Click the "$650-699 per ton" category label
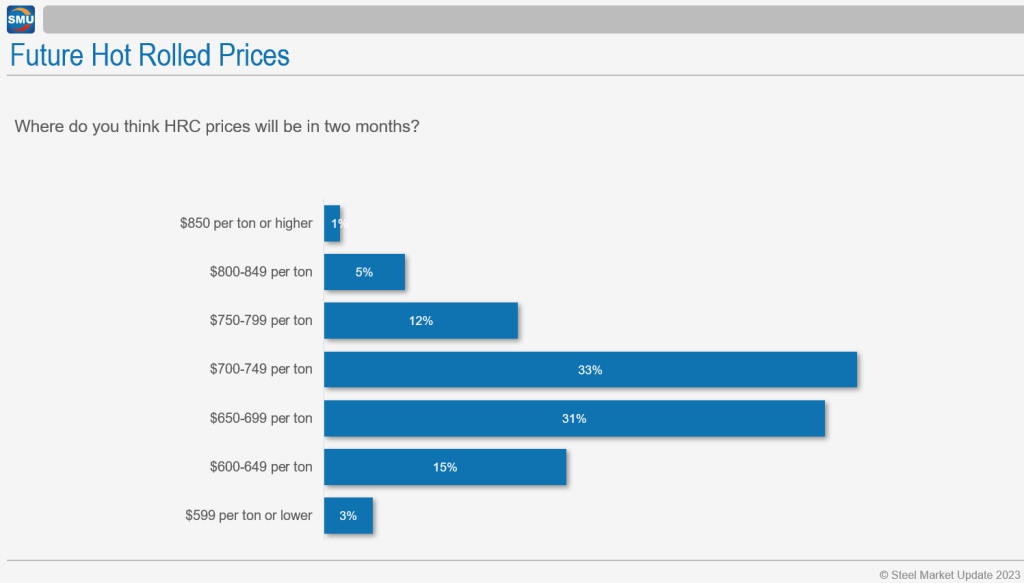The height and width of the screenshot is (583, 1024). click(x=261, y=419)
